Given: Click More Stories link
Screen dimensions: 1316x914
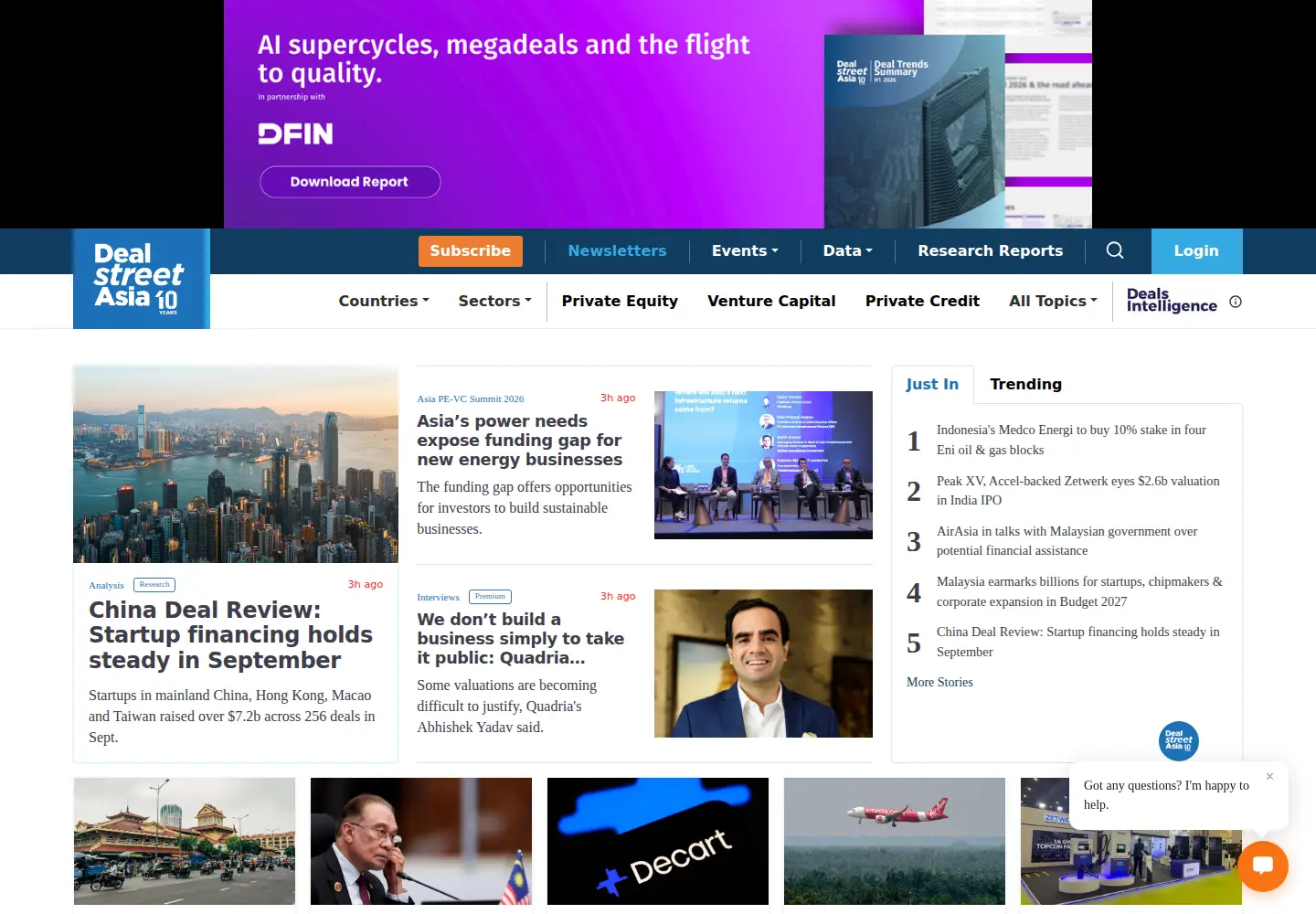Looking at the screenshot, I should 939,682.
